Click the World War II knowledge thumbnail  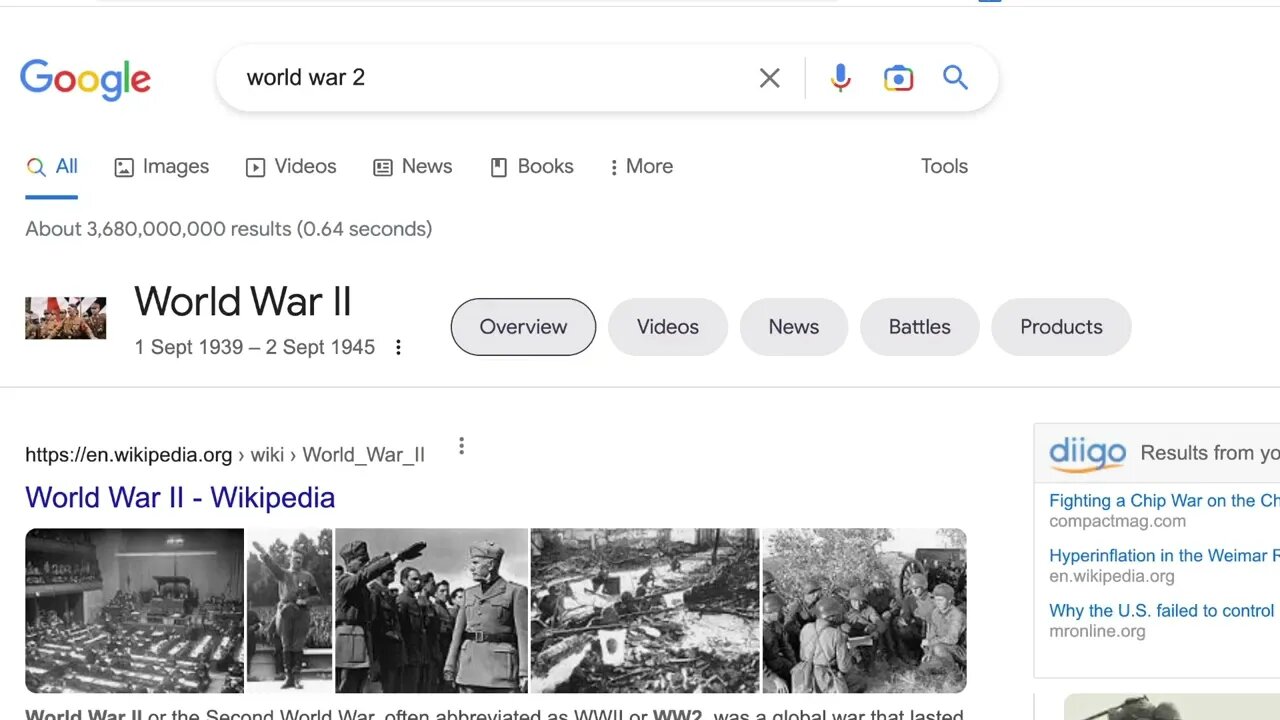pos(65,318)
